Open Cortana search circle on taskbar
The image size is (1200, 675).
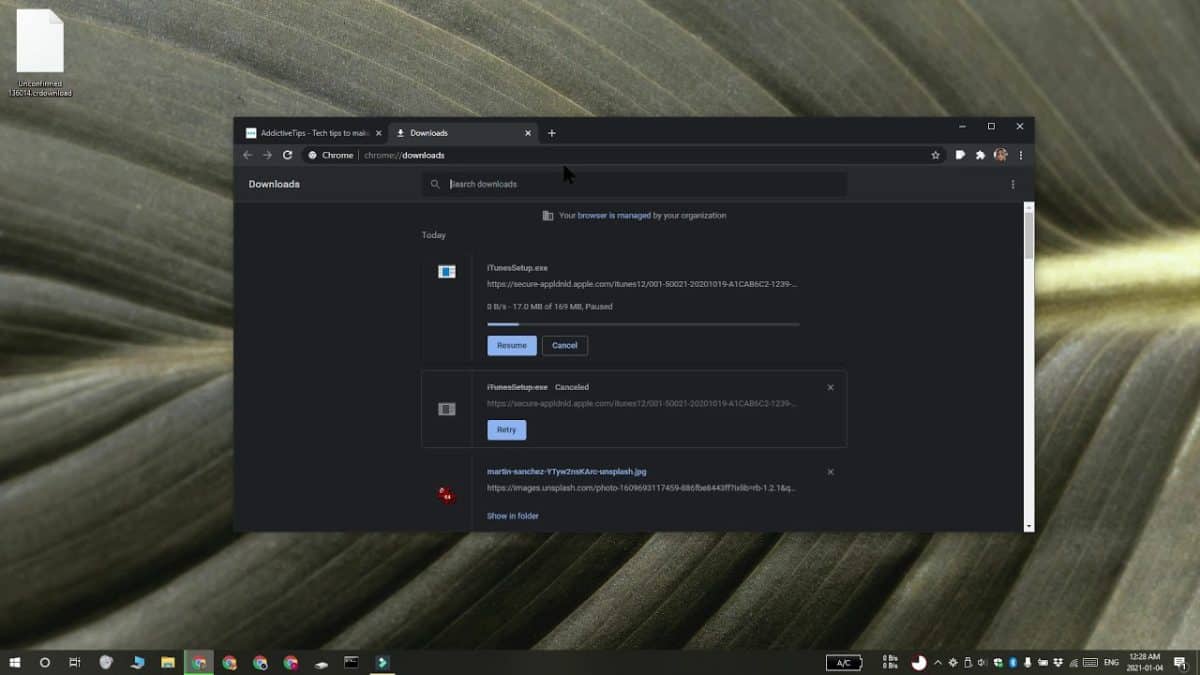tap(45, 662)
